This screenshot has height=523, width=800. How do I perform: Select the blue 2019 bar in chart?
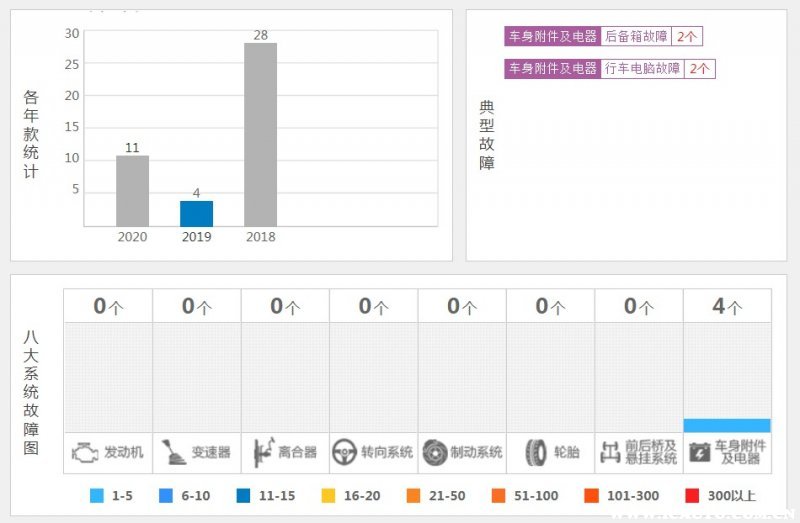coord(196,213)
